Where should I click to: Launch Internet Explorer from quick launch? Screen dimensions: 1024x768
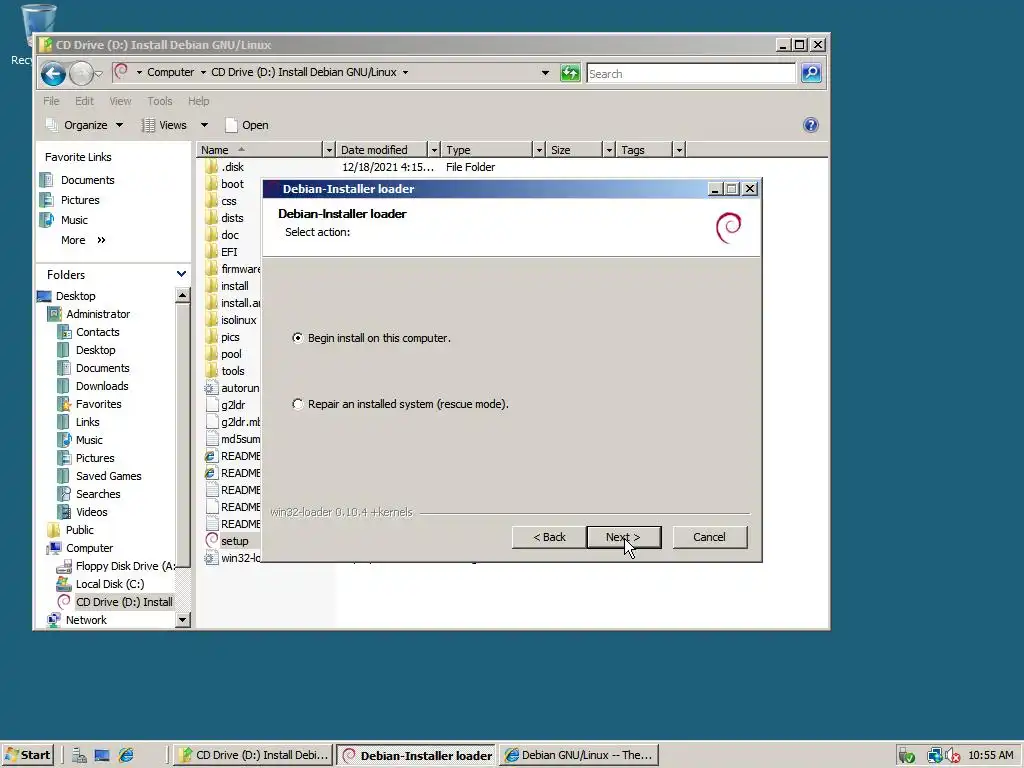(x=126, y=755)
